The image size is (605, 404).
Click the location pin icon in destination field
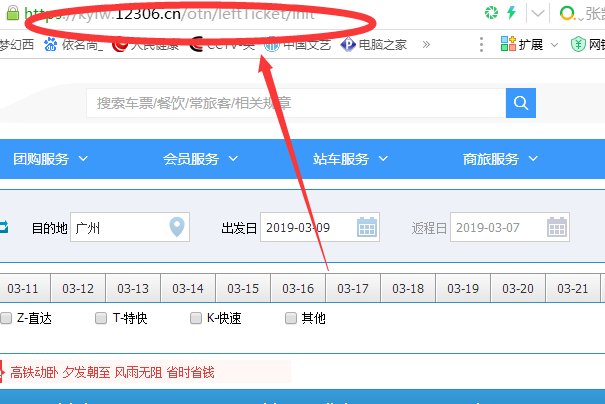pos(177,227)
